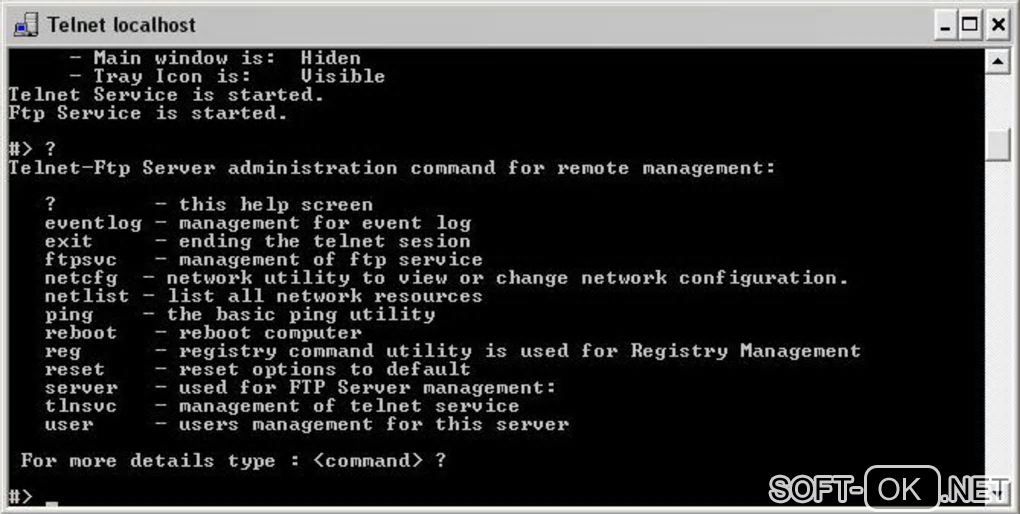The width and height of the screenshot is (1020, 514).
Task: Click the exit command in help list
Action: tap(68, 241)
